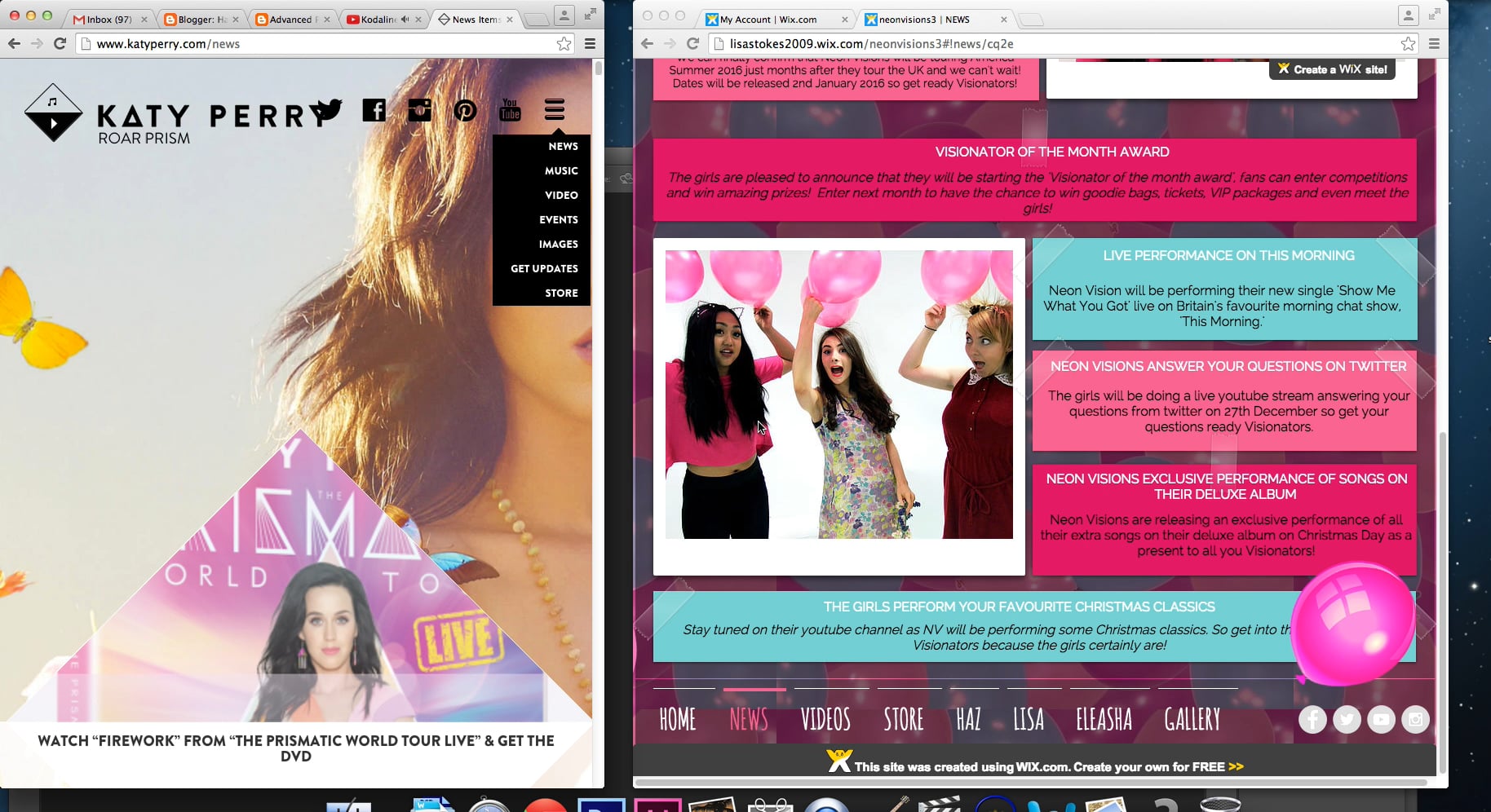This screenshot has height=812, width=1491.
Task: Open Katy Perry's Instagram icon link
Action: point(419,110)
